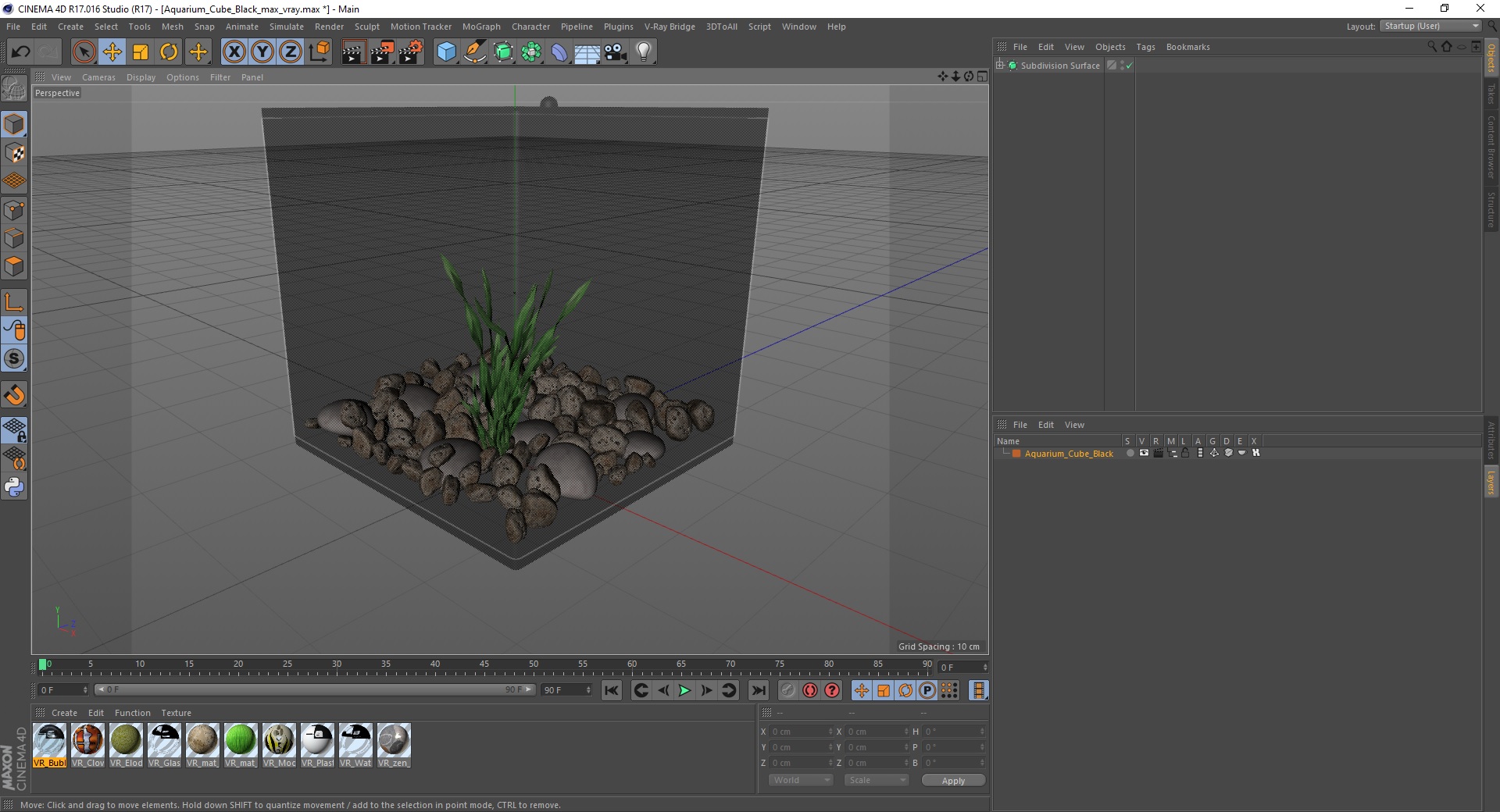
Task: Select the Aquarium_Cube_Black layer name
Action: 1069,454
